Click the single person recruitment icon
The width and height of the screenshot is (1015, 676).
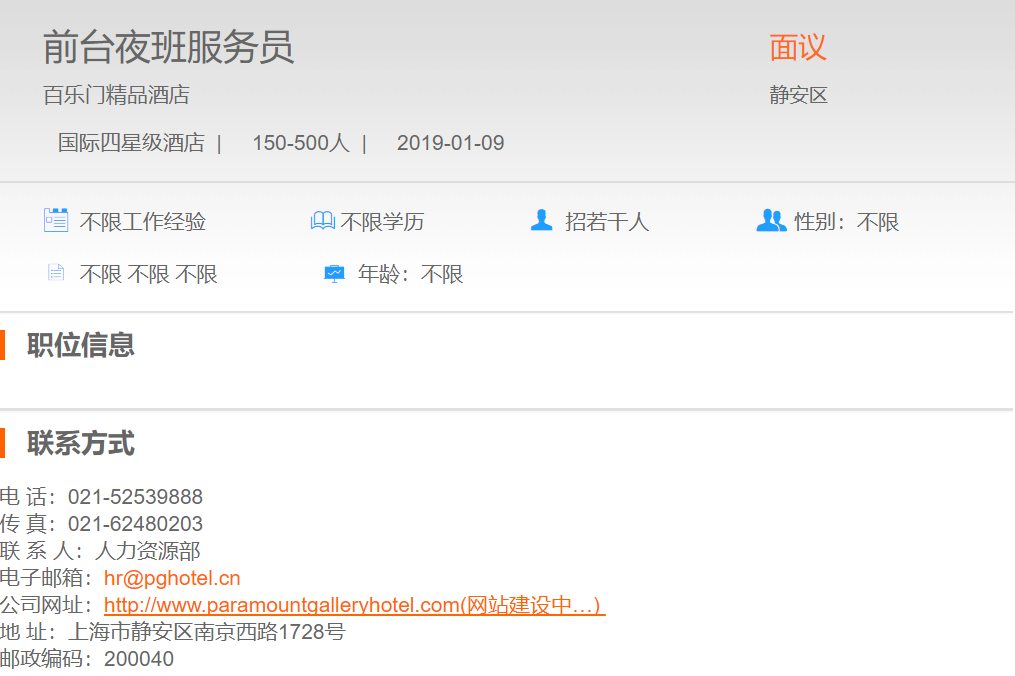point(541,220)
